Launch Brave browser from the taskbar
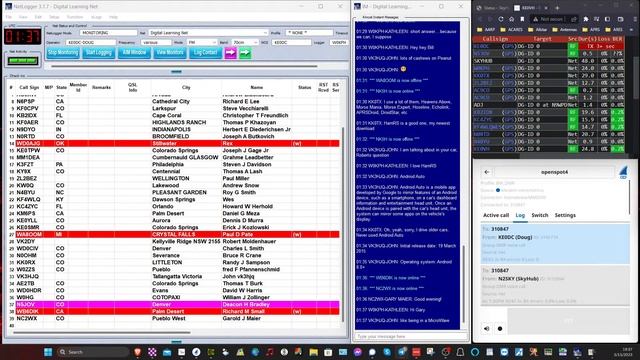This screenshot has height=360, width=640. click(138, 352)
